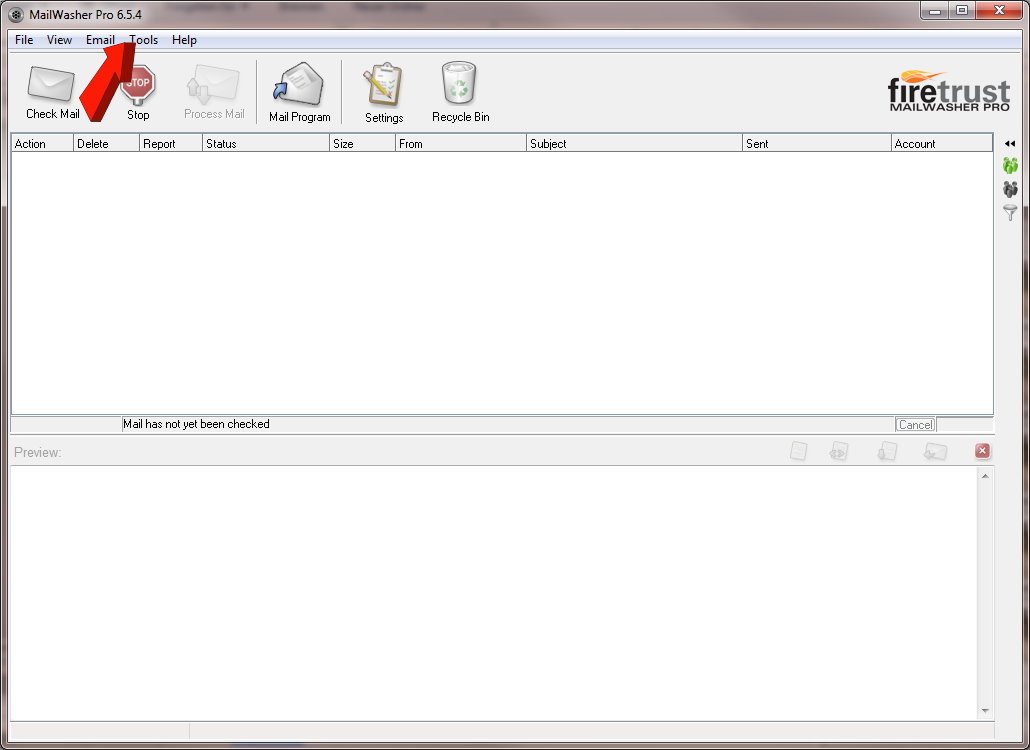
Task: Click MailWasher app icon in title bar
Action: tap(16, 14)
